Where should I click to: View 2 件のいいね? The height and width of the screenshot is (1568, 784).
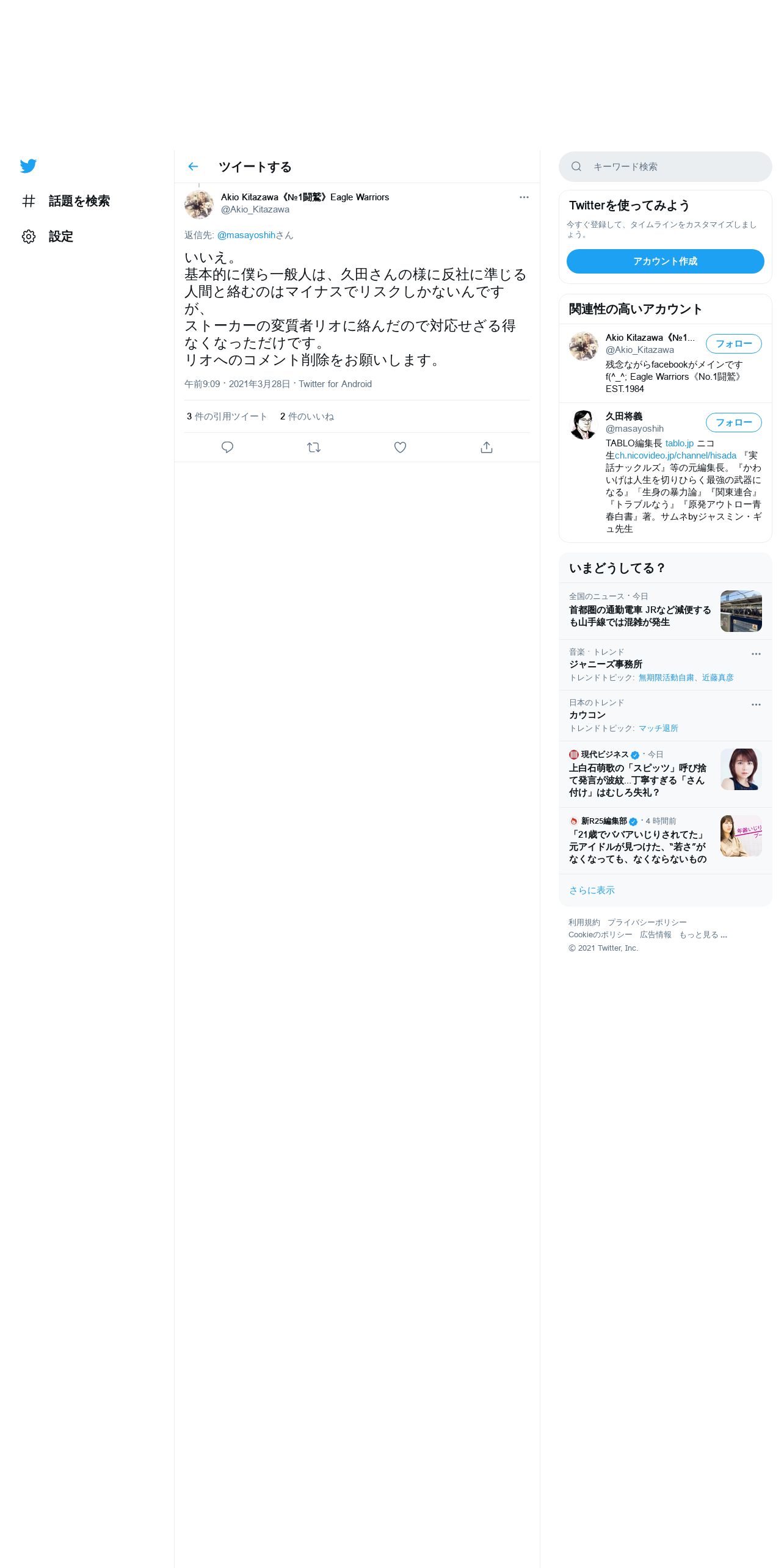click(x=307, y=416)
